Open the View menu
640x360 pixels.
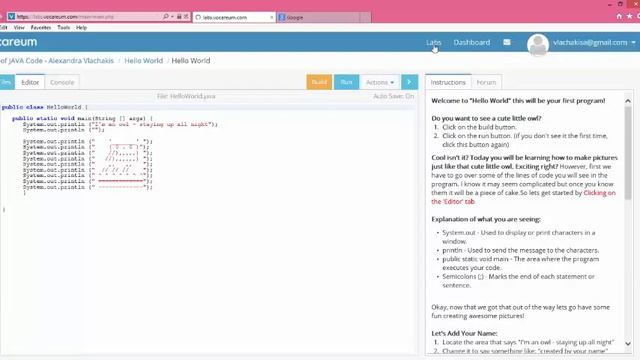[19, 27]
